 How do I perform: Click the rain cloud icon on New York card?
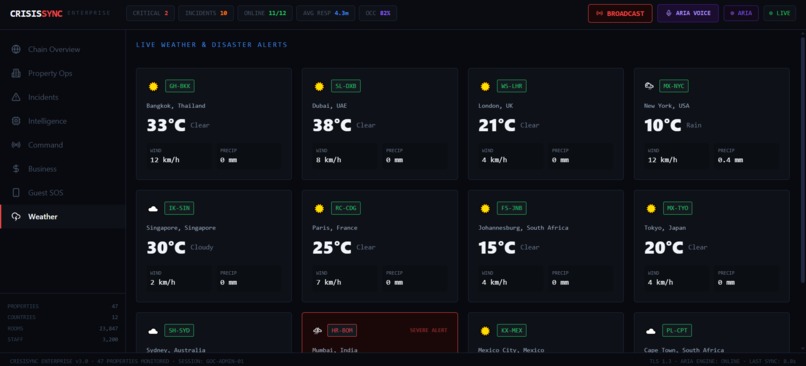tap(649, 86)
